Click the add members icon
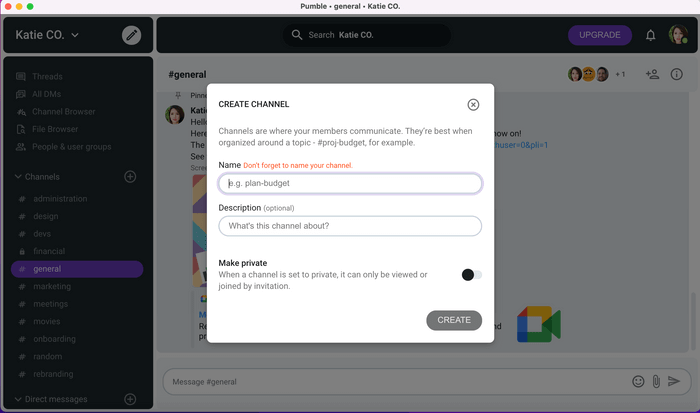Viewport: 700px width, 413px height. (x=652, y=74)
